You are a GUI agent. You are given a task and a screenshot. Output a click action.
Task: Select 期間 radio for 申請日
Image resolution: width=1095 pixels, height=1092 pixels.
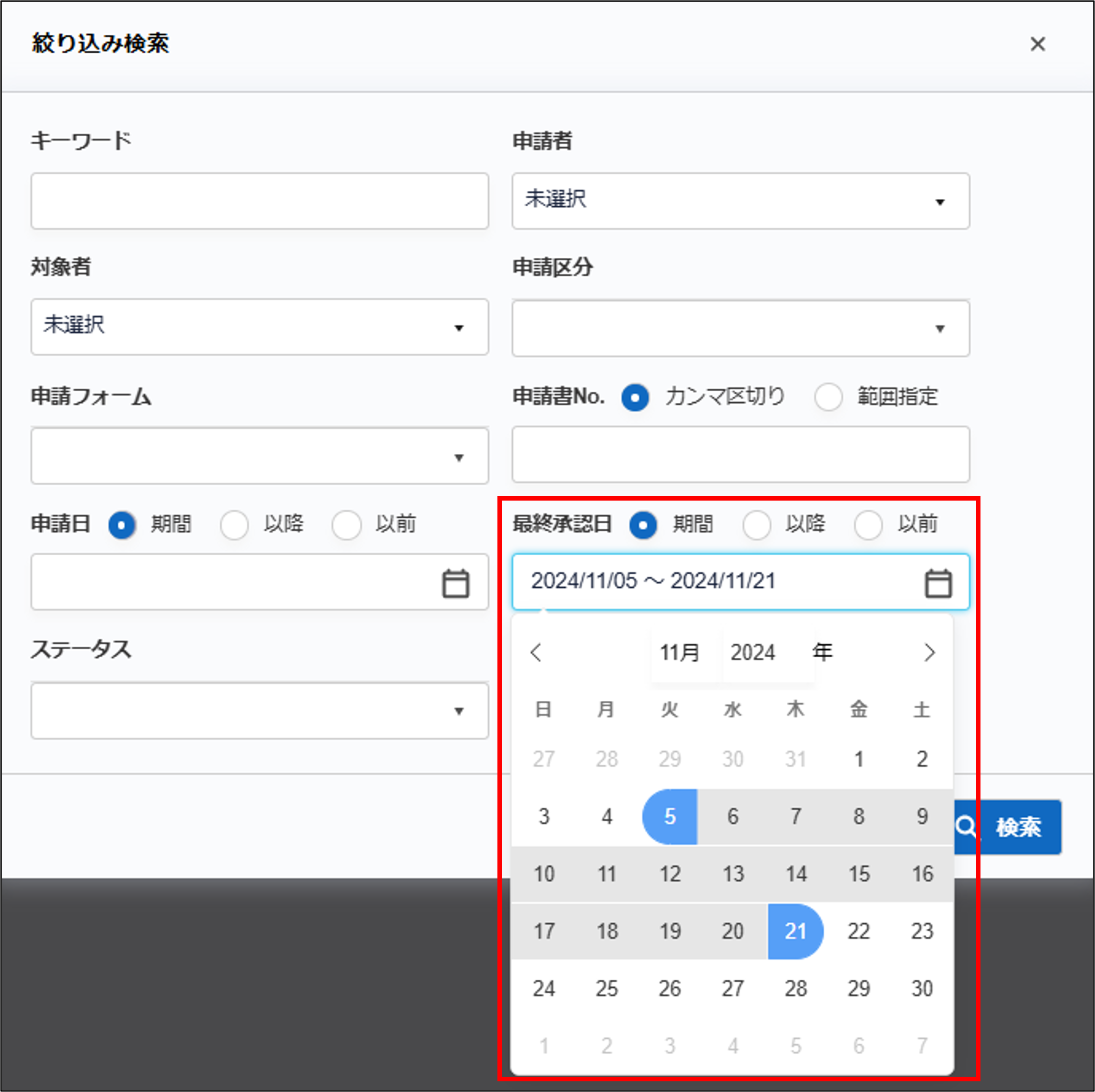[121, 525]
